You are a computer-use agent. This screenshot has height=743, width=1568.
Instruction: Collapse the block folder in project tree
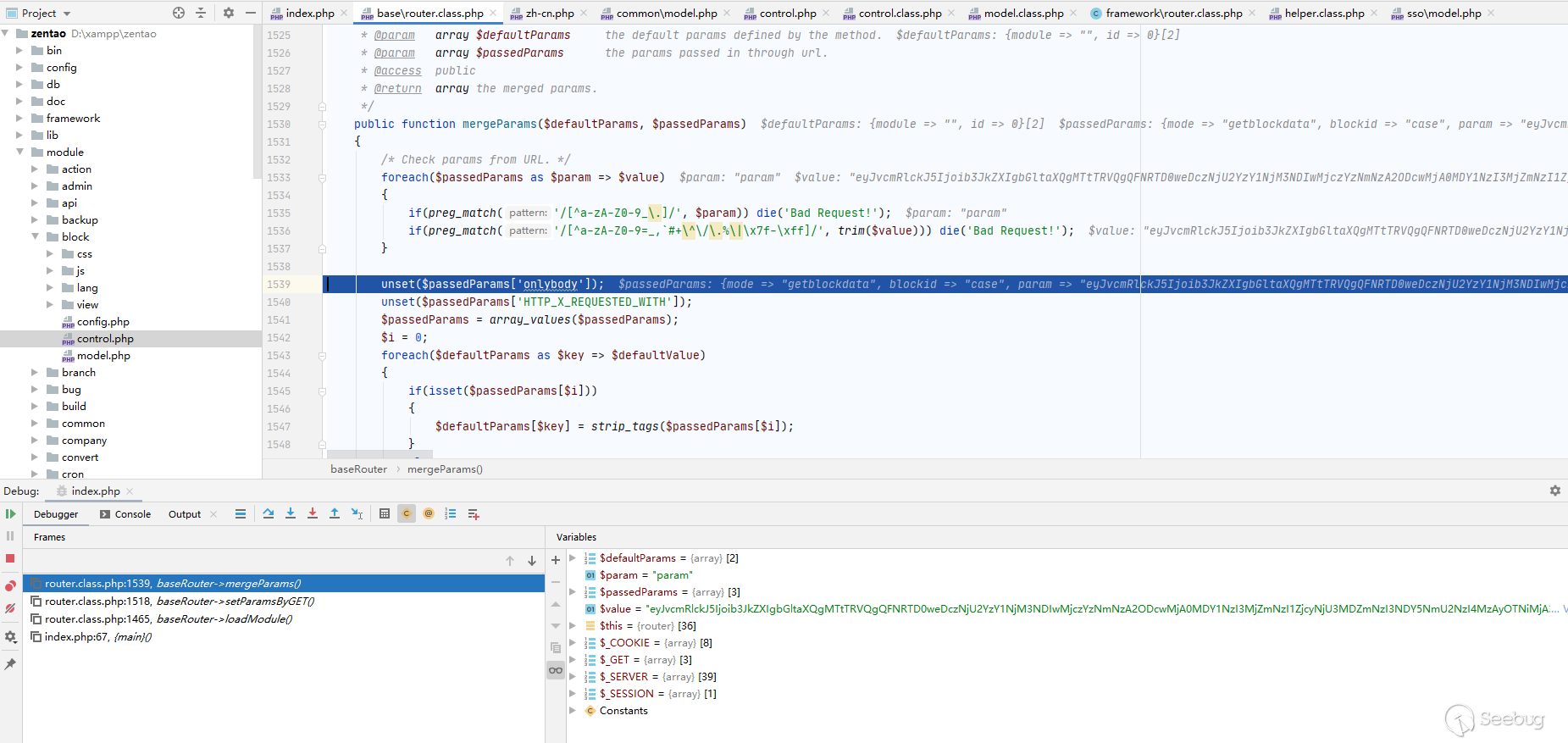36,237
